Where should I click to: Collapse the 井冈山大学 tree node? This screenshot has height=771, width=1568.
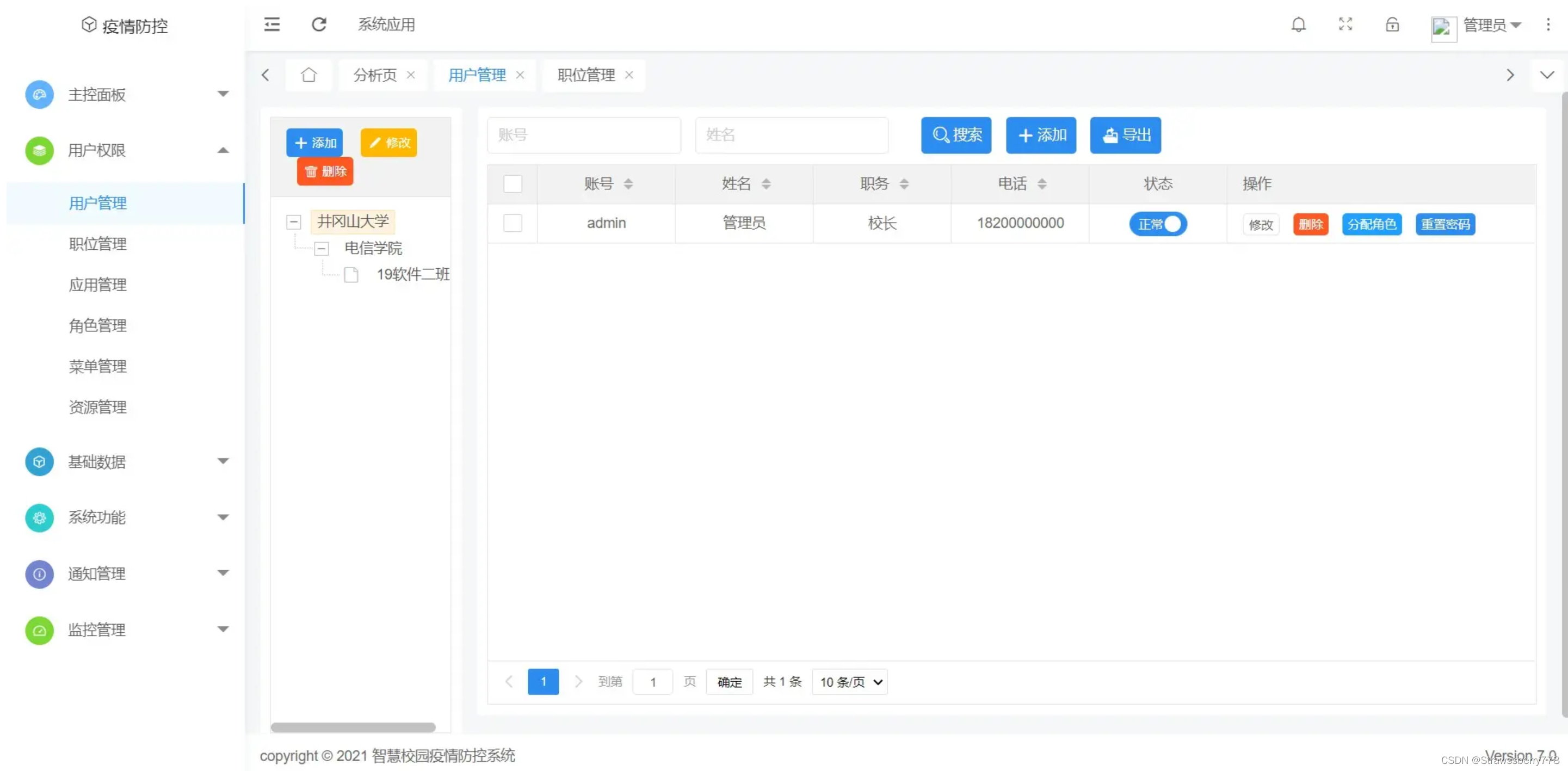[x=293, y=221]
